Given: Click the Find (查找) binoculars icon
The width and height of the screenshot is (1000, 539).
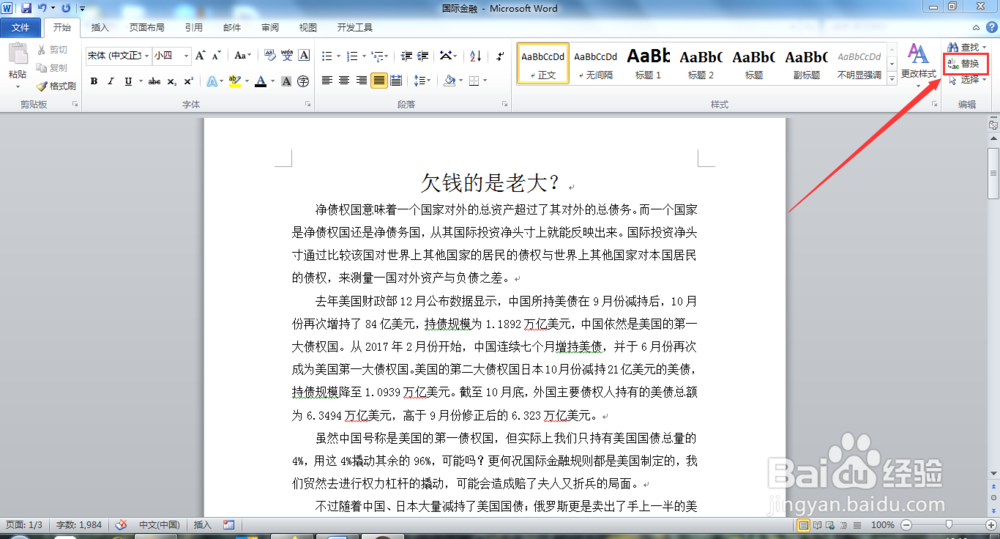Looking at the screenshot, I should click(953, 47).
